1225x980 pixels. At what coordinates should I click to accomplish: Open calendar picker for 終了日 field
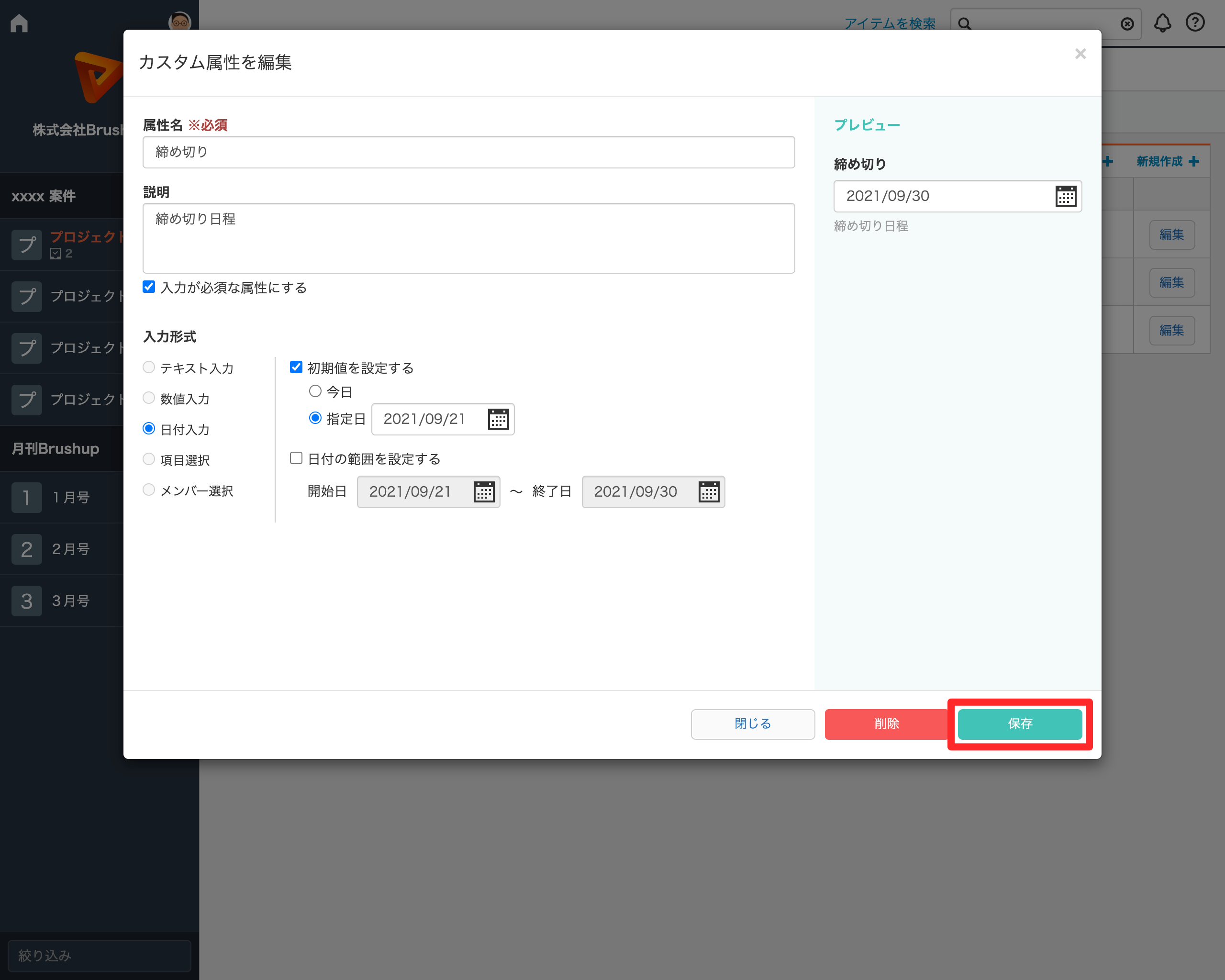(x=709, y=492)
